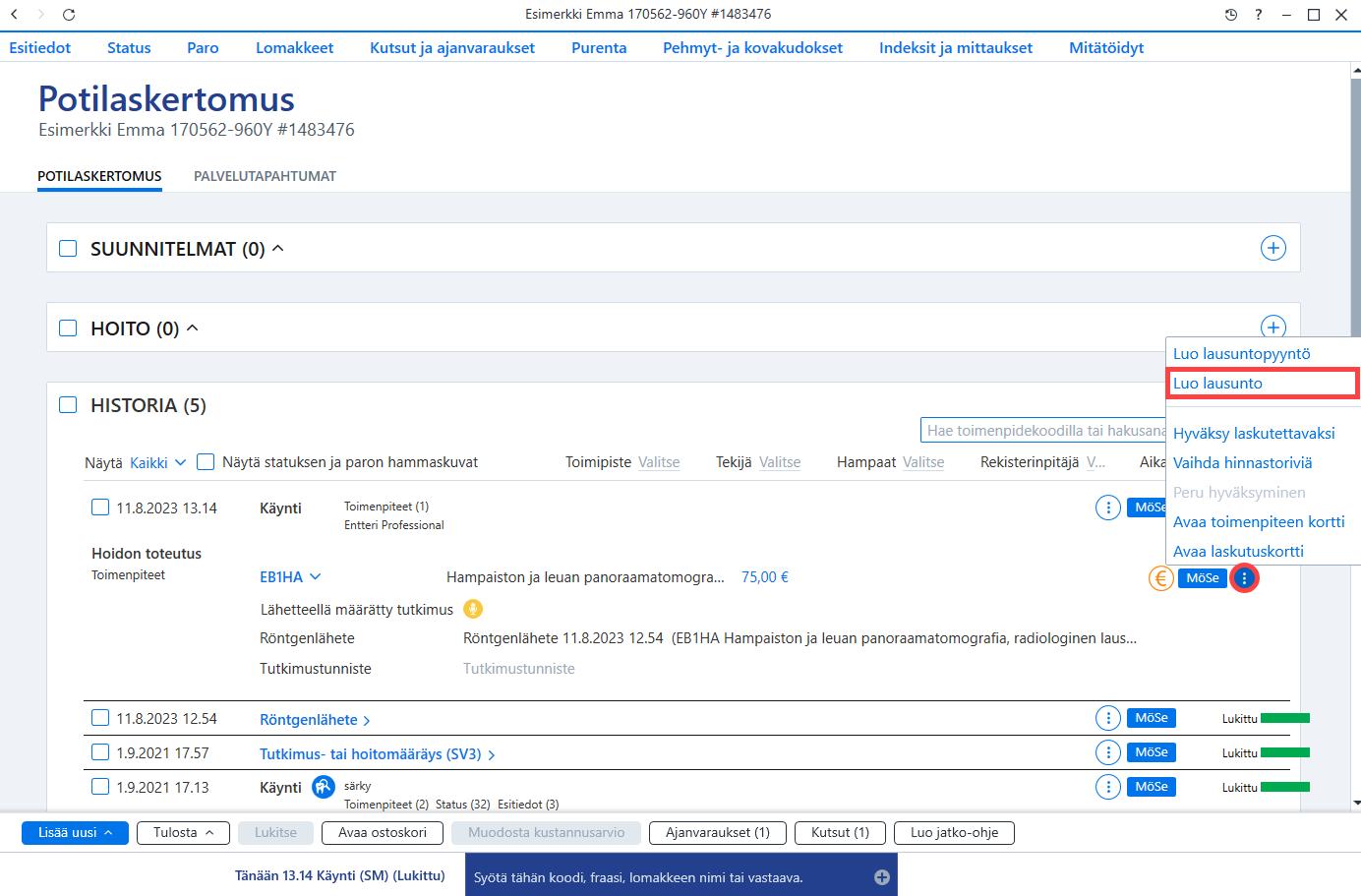Screen dimensions: 1361x896
Task: Tick the HISTORIA section checkbox
Action: coord(68,405)
